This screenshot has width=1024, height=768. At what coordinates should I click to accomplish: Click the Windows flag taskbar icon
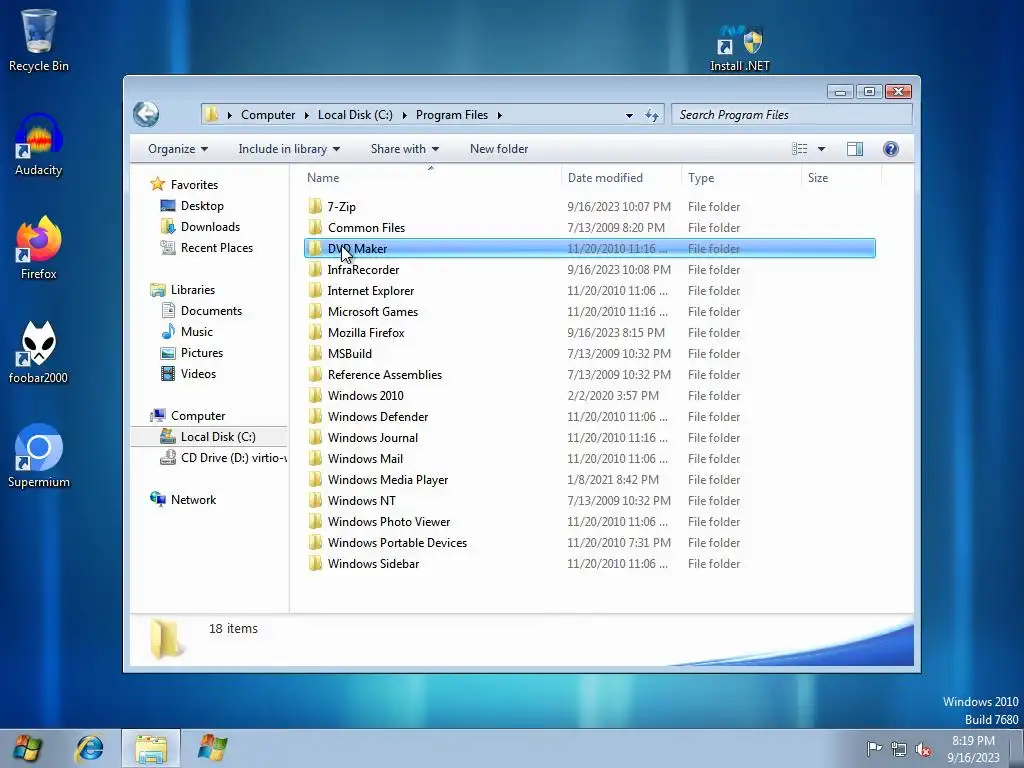tap(212, 748)
